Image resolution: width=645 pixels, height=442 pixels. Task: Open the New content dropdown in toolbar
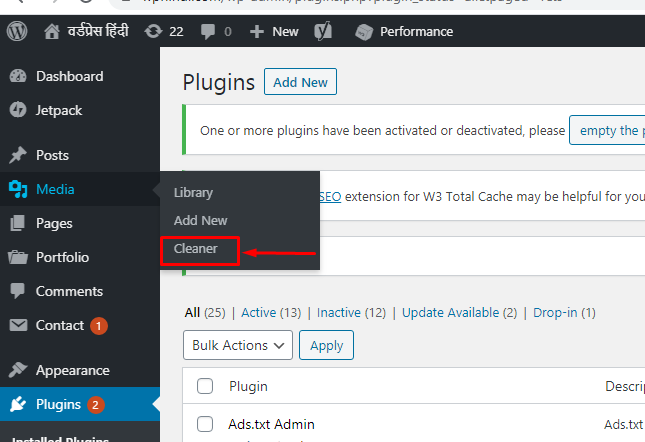click(275, 31)
